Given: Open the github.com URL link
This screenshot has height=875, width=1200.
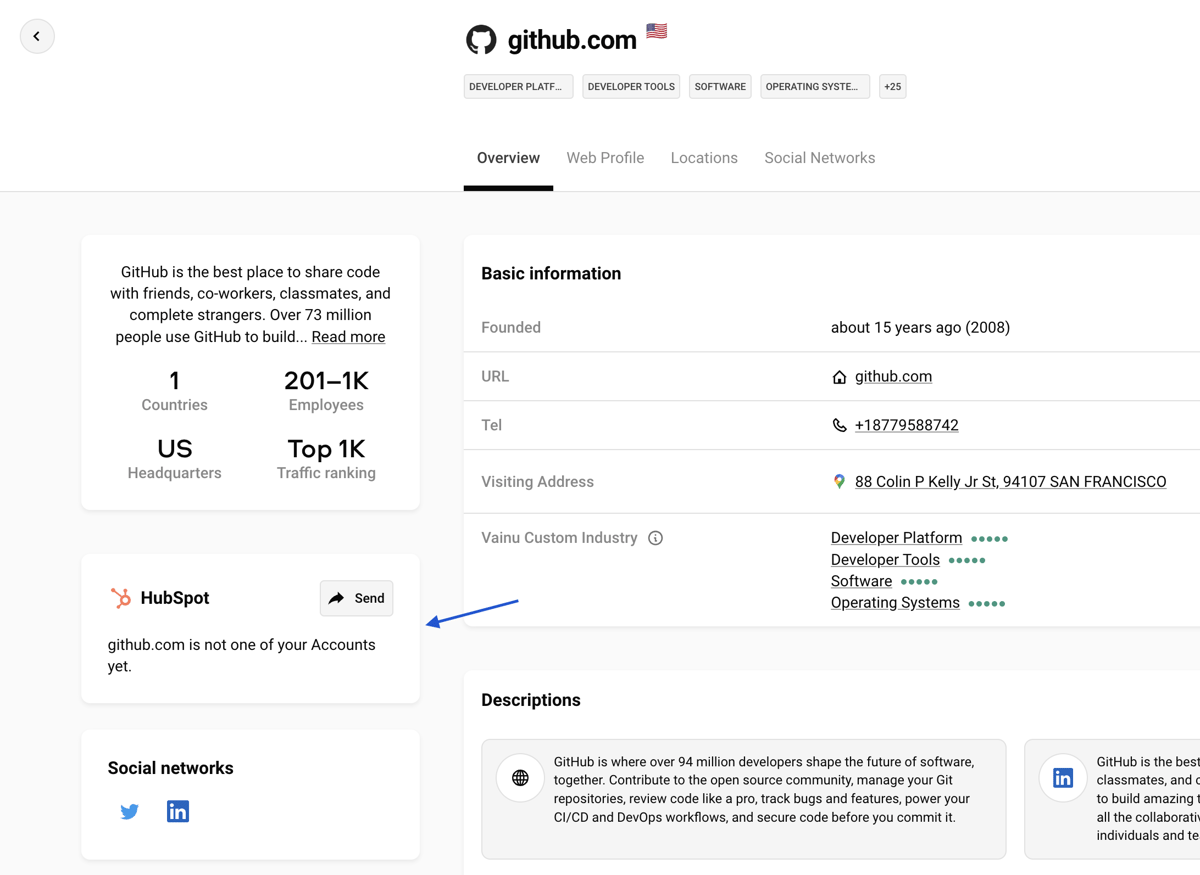Looking at the screenshot, I should [x=893, y=377].
